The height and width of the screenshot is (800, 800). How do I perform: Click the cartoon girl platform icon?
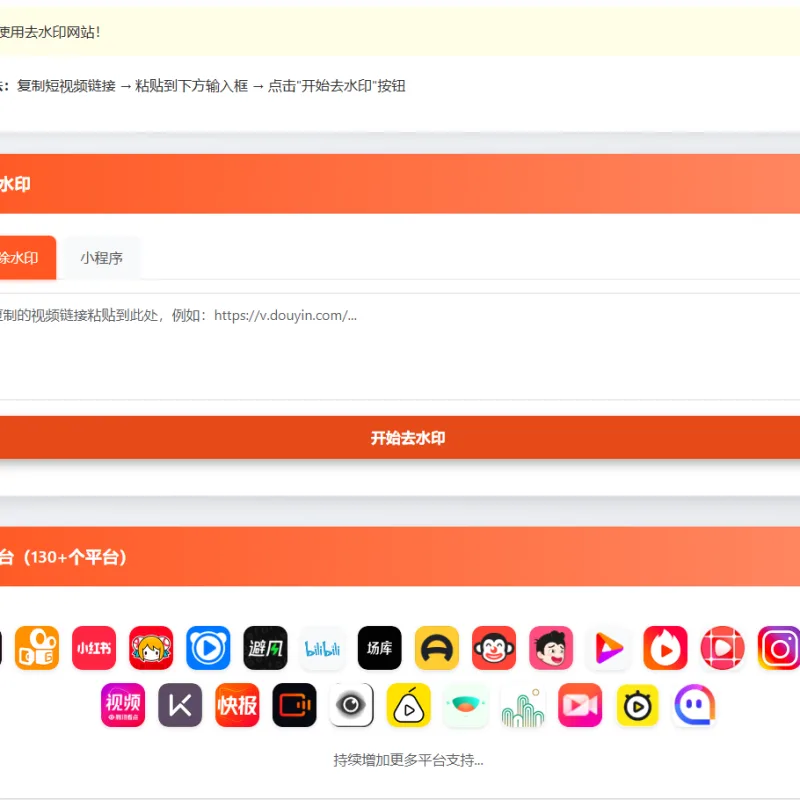tap(151, 648)
